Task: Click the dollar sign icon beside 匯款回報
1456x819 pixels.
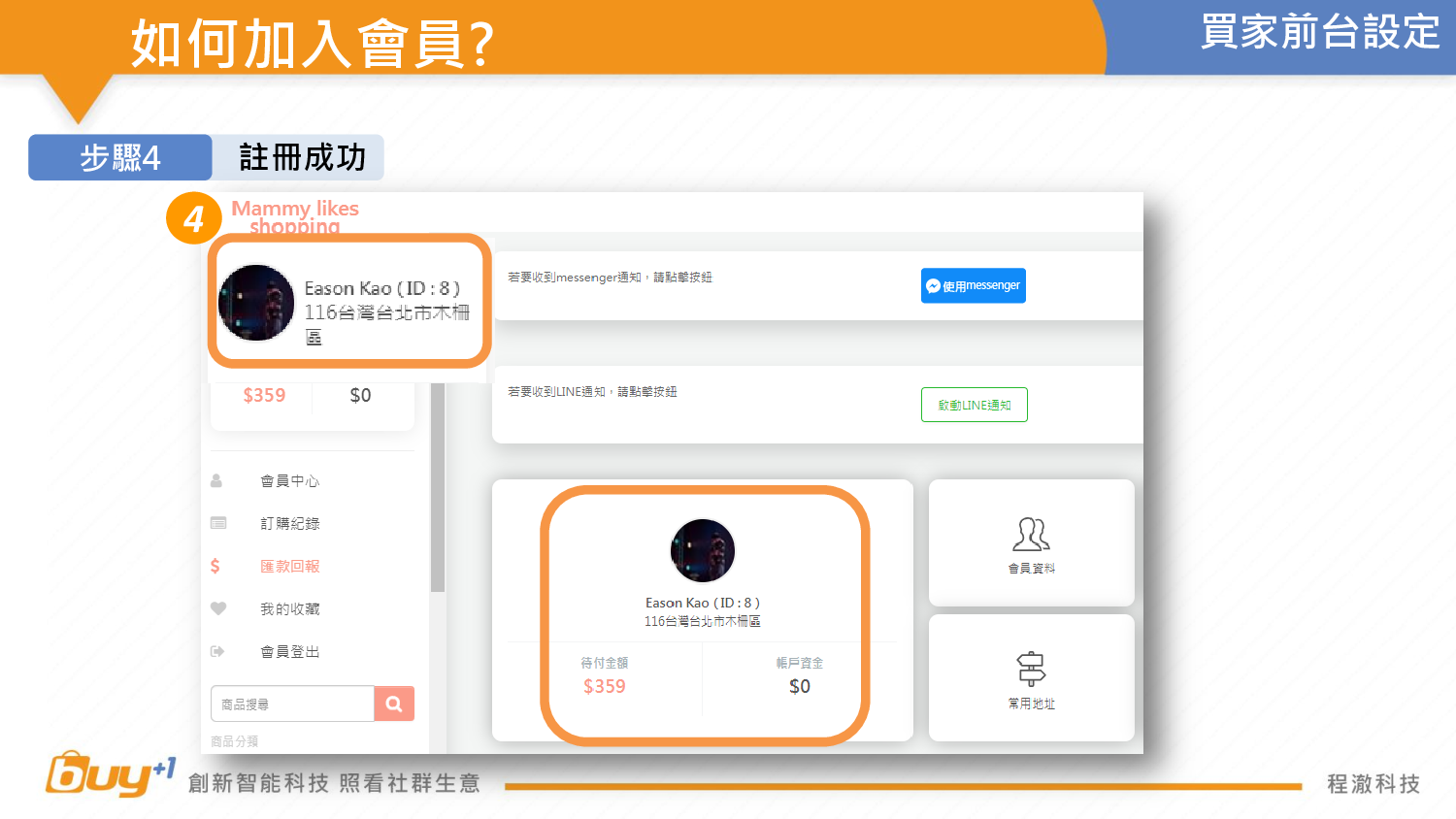Action: tap(215, 566)
